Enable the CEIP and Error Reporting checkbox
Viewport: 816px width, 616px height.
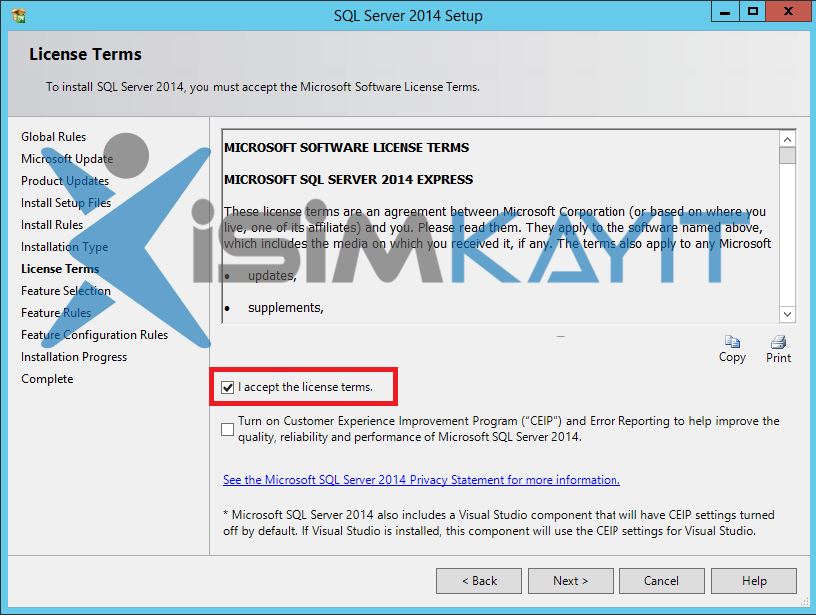(x=227, y=429)
